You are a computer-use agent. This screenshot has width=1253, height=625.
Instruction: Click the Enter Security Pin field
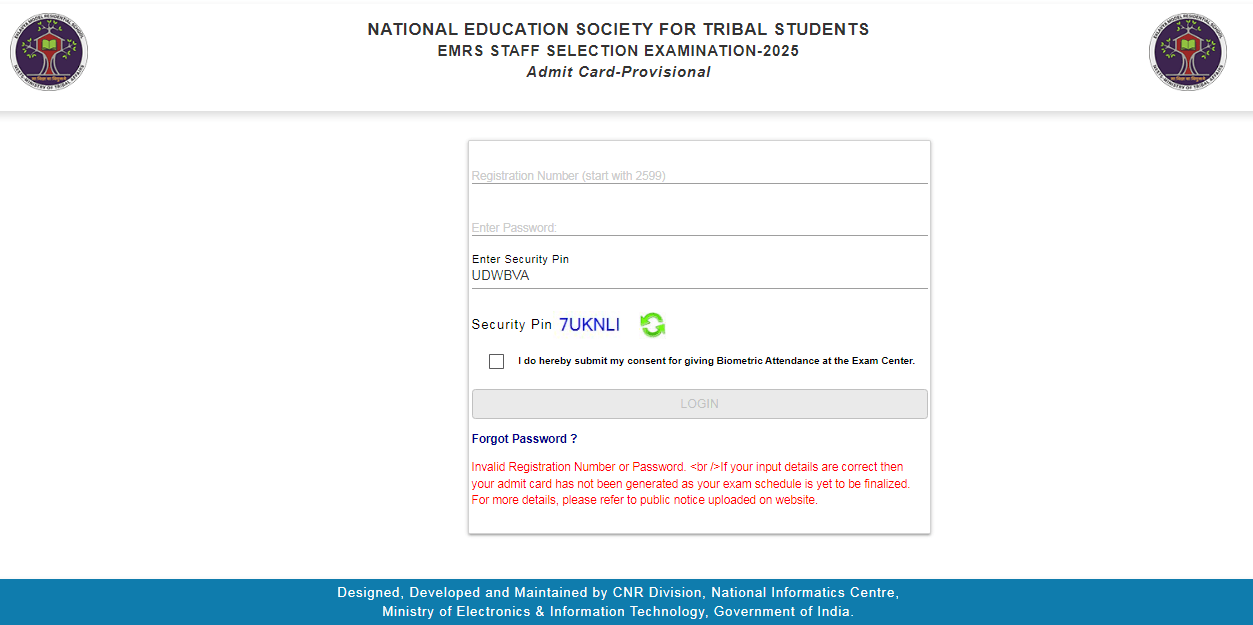650,272
